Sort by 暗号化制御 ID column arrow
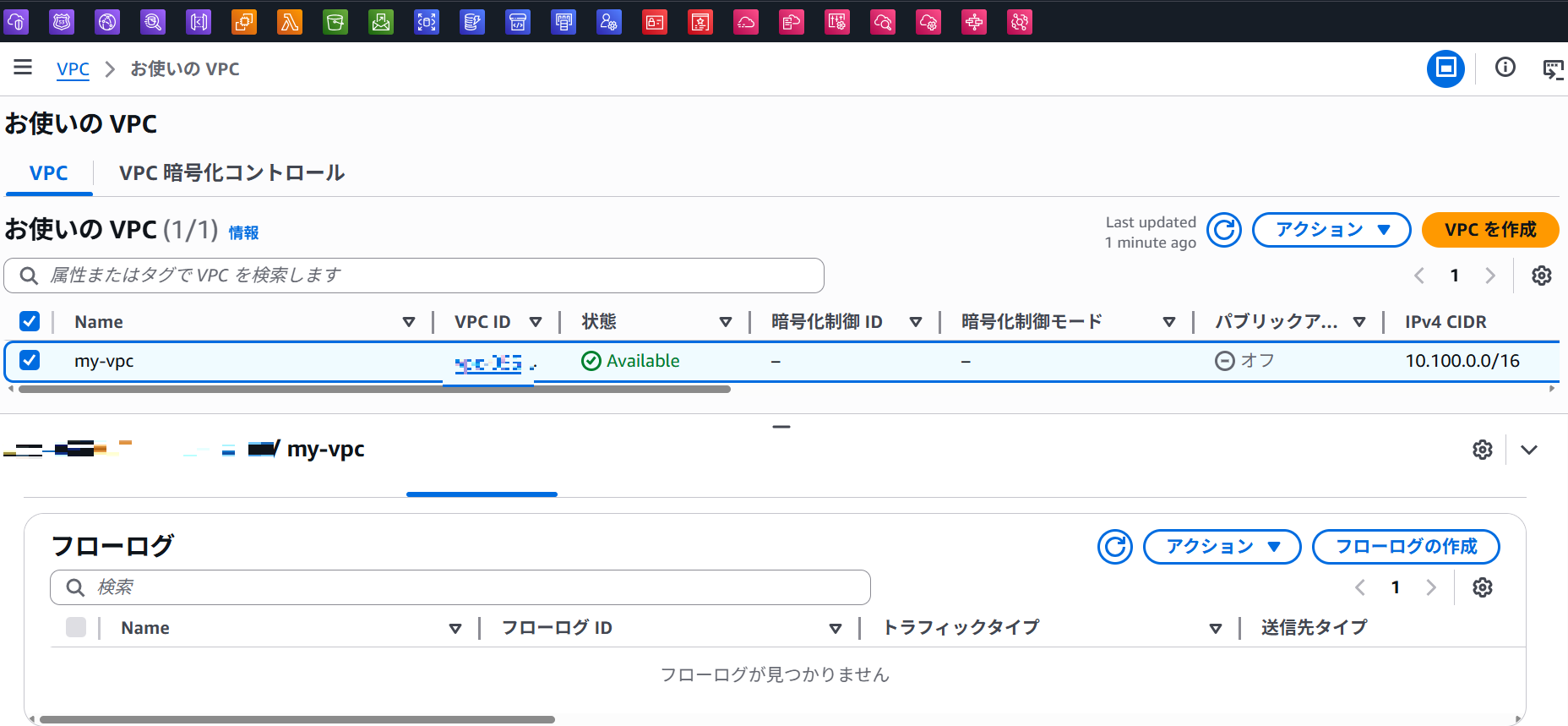This screenshot has width=1568, height=726. (916, 322)
